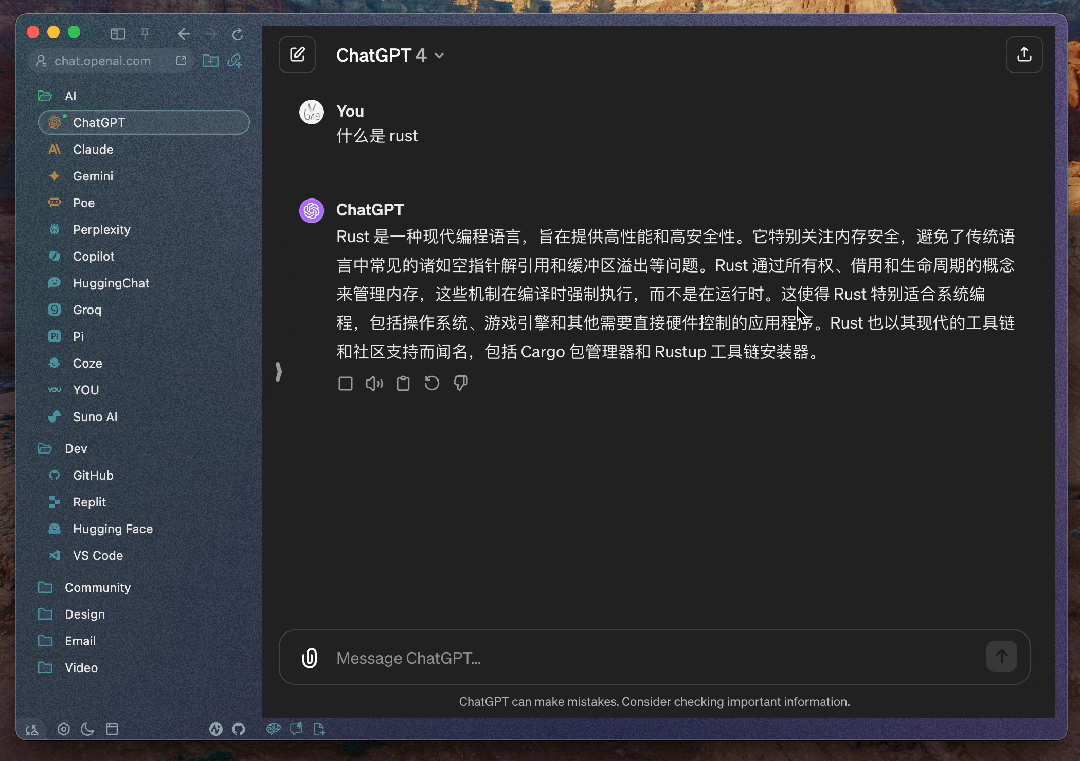The image size is (1080, 761).
Task: Click the stop square icon under the response
Action: tap(346, 384)
